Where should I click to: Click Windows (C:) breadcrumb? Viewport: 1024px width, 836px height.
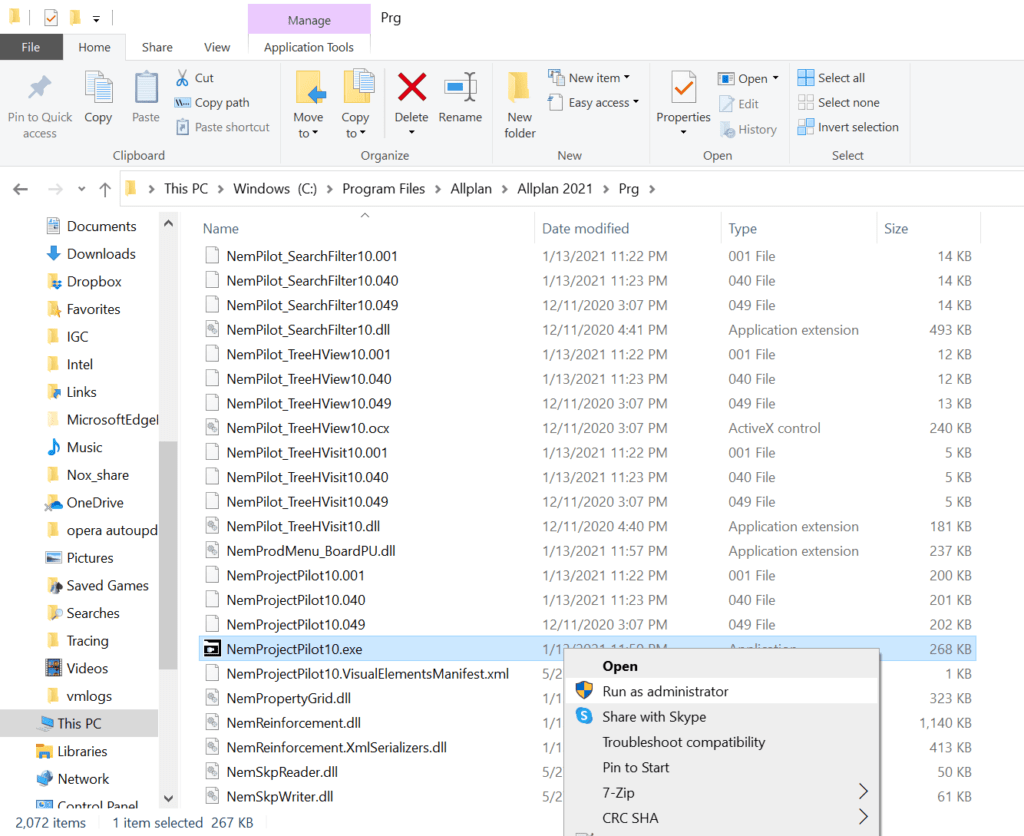(x=275, y=189)
